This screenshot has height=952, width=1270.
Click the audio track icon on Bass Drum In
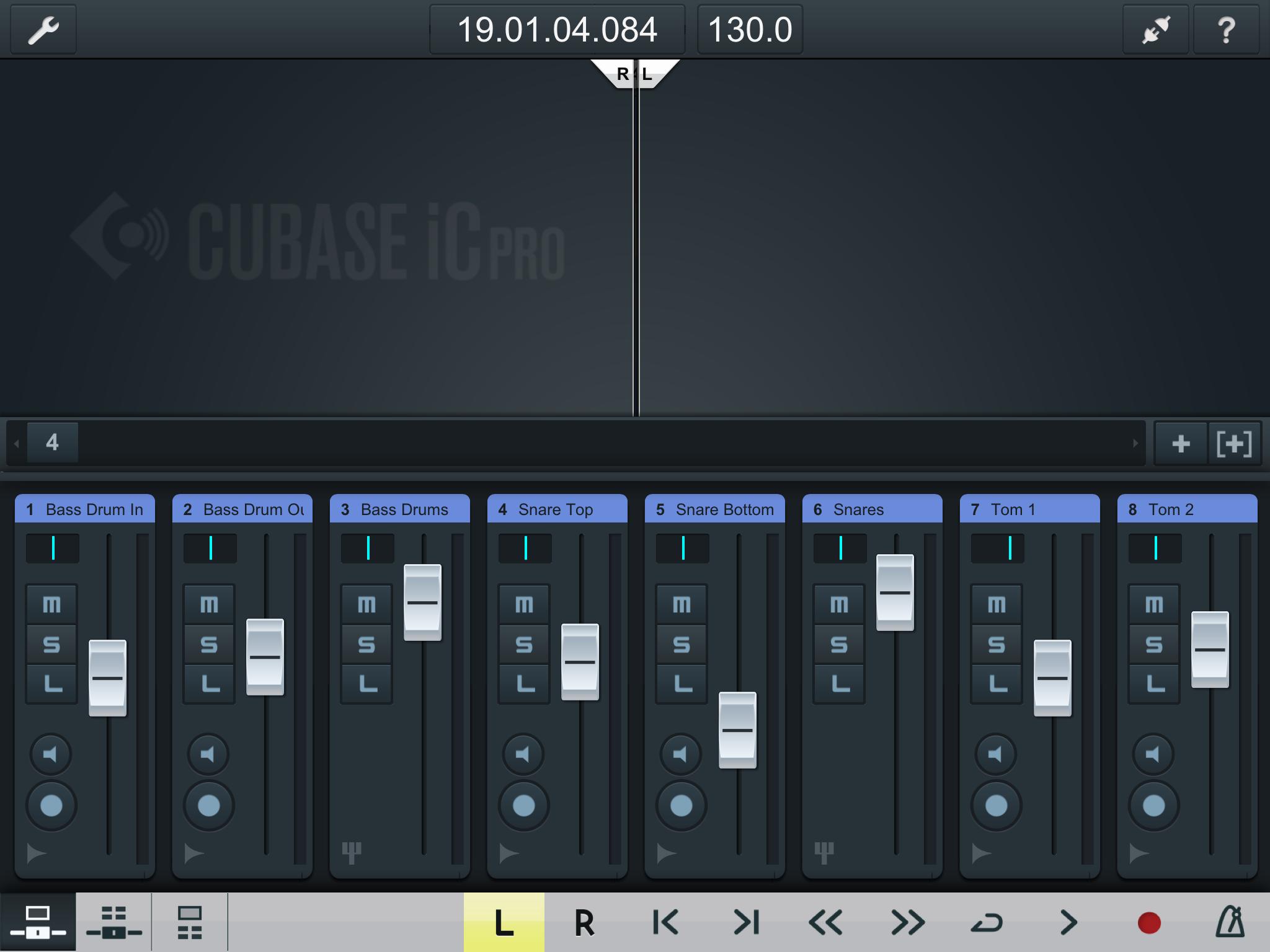36,853
